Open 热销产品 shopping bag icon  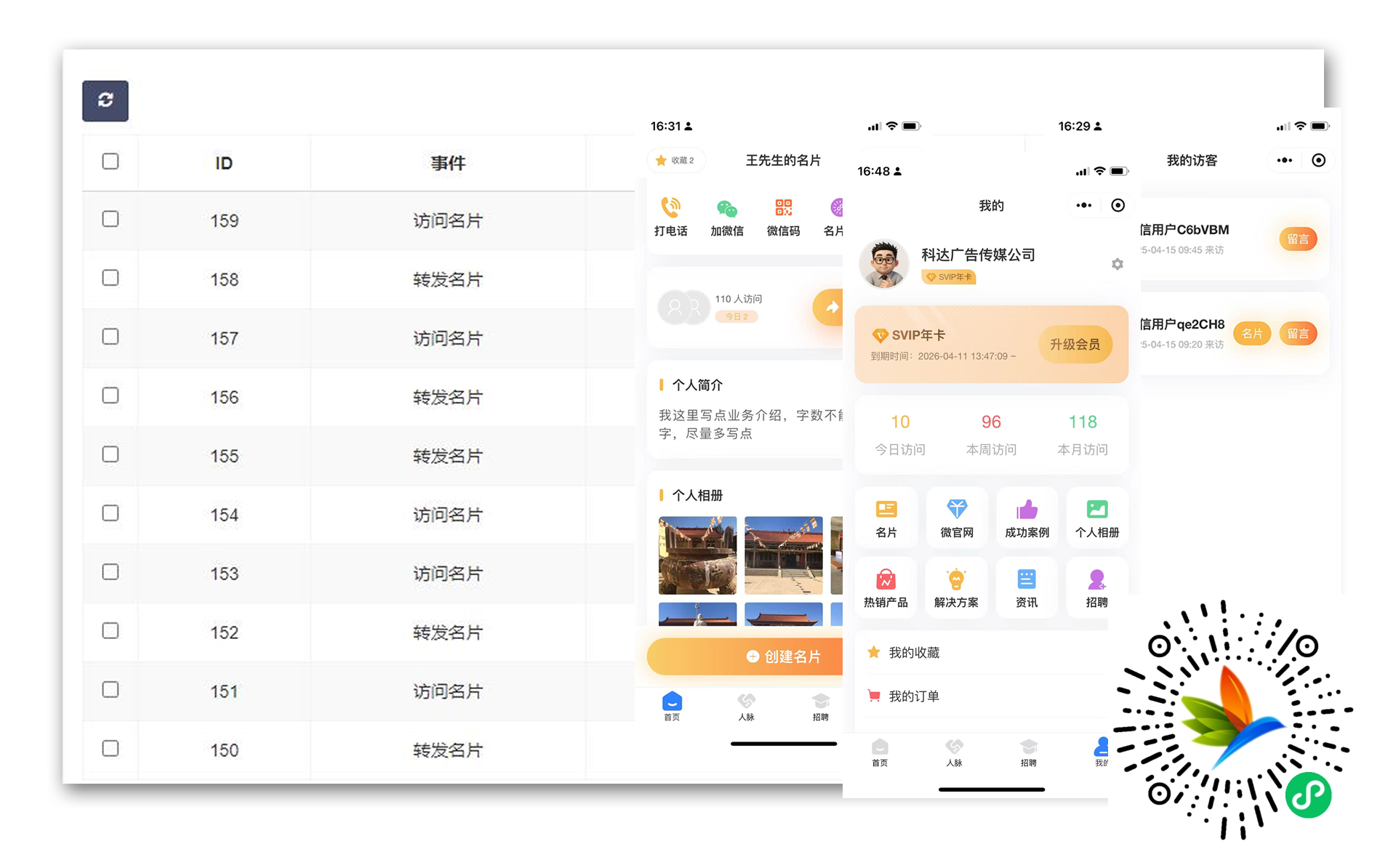(x=886, y=580)
